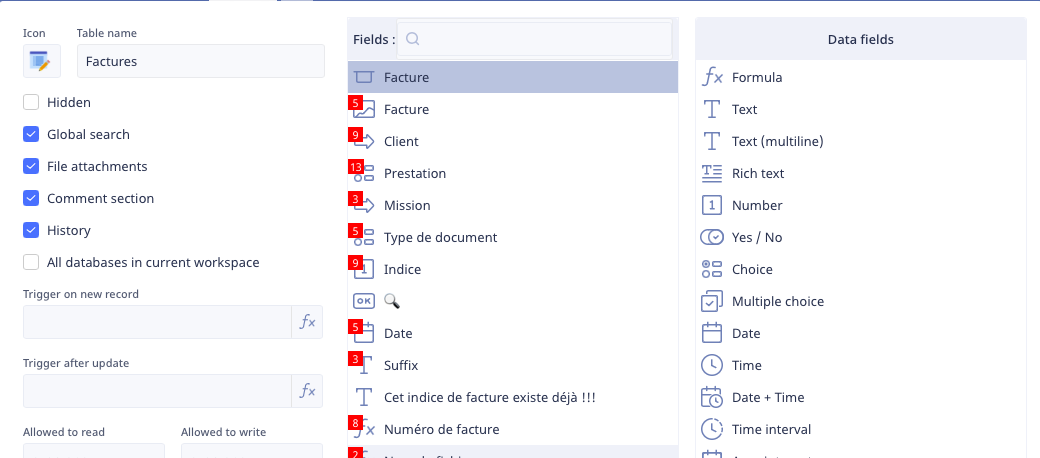
Task: Click the Formula data field icon
Action: [712, 77]
